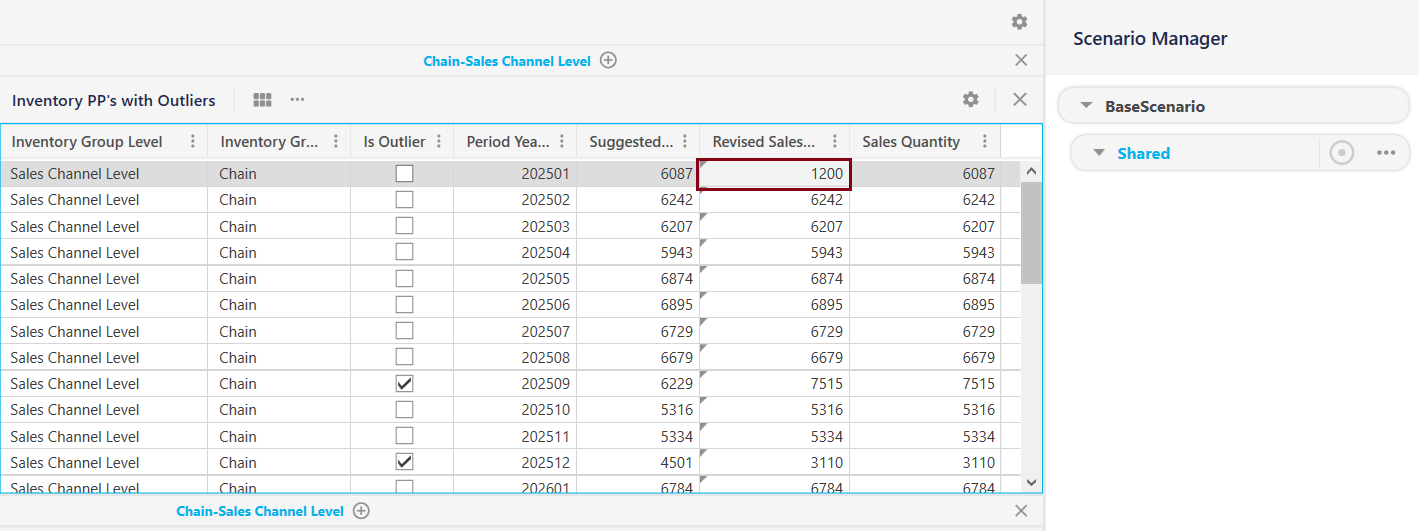Sort by Suggested... column header

click(631, 142)
